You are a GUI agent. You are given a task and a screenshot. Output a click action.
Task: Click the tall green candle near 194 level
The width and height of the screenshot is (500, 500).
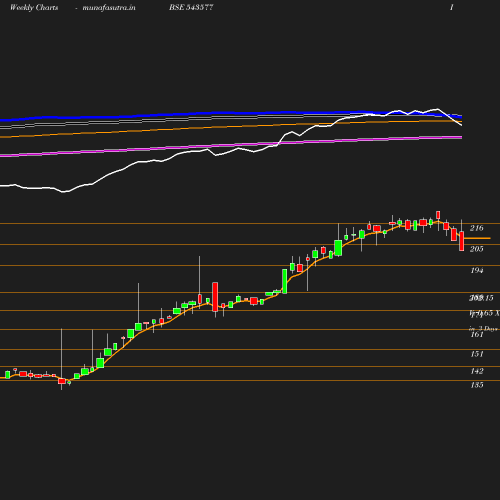point(285,281)
